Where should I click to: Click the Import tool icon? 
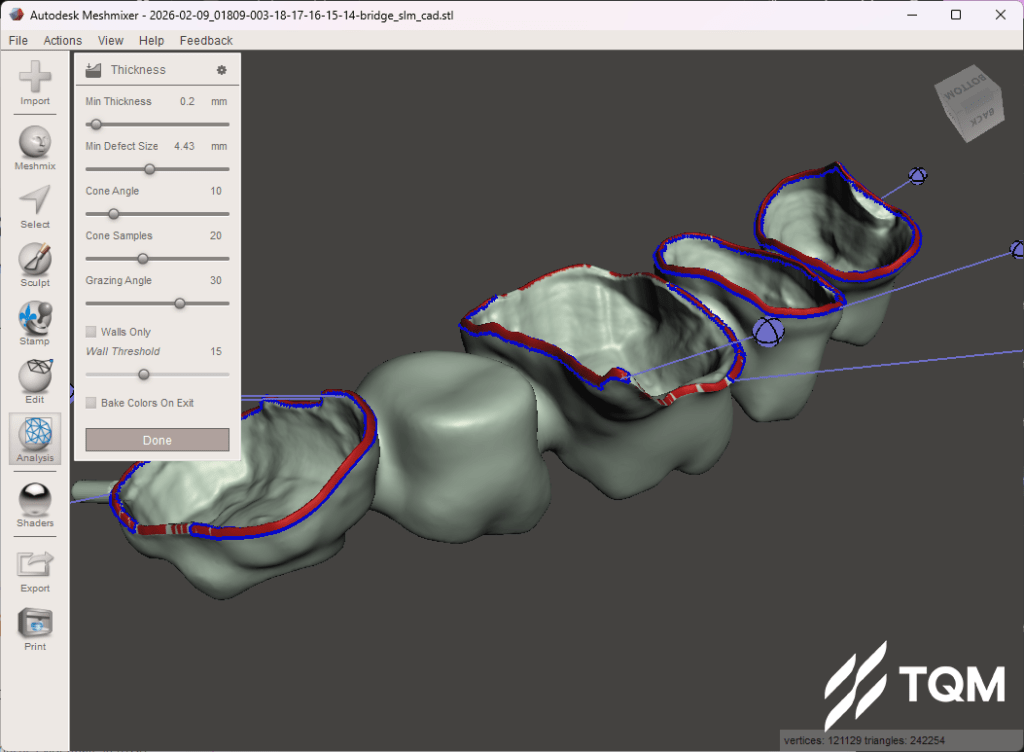coord(35,78)
